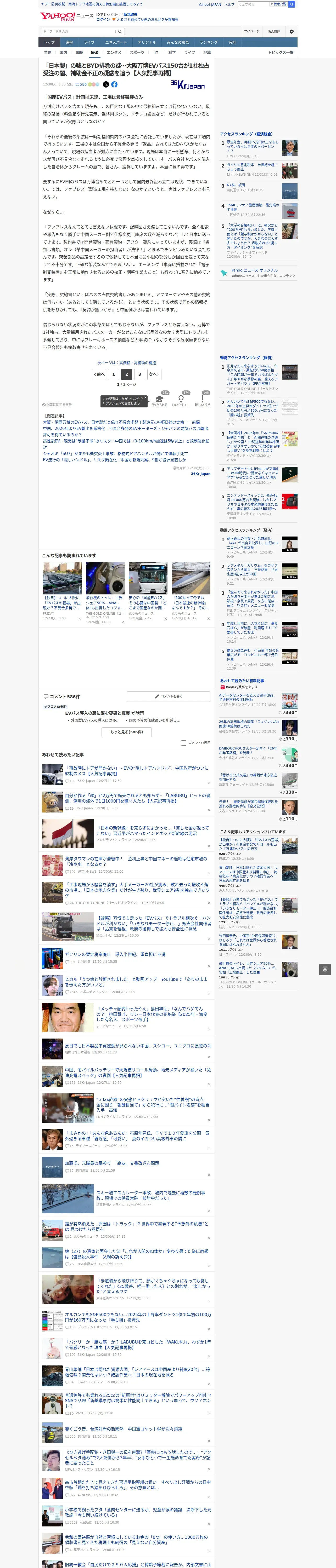This screenshot has width=336, height=1568.
Task: Open paid article AIデータセンターを支える電子部品
Action: point(248,697)
